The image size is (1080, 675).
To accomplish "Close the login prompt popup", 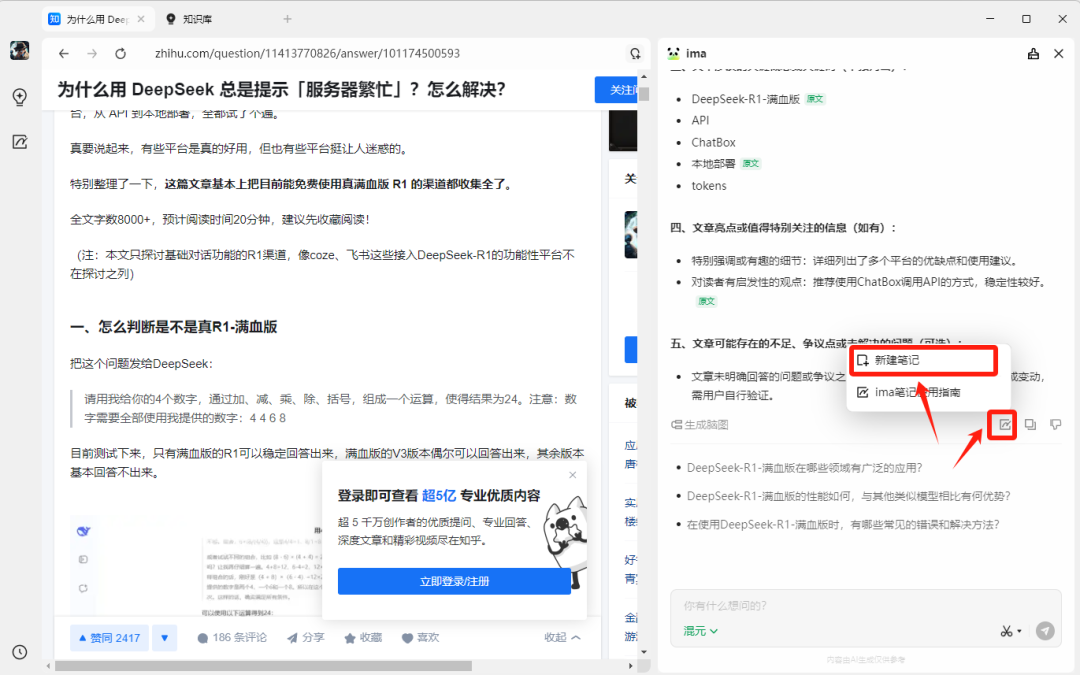I will click(x=572, y=475).
